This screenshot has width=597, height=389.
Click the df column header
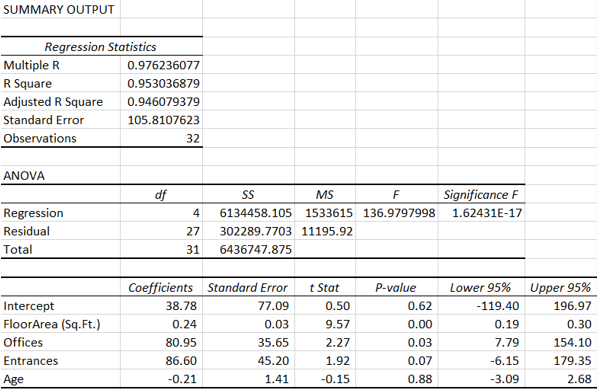point(161,194)
